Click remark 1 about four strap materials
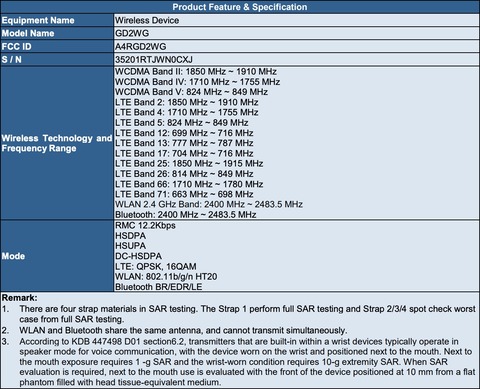Screen dimensions: 480x389 [239, 314]
